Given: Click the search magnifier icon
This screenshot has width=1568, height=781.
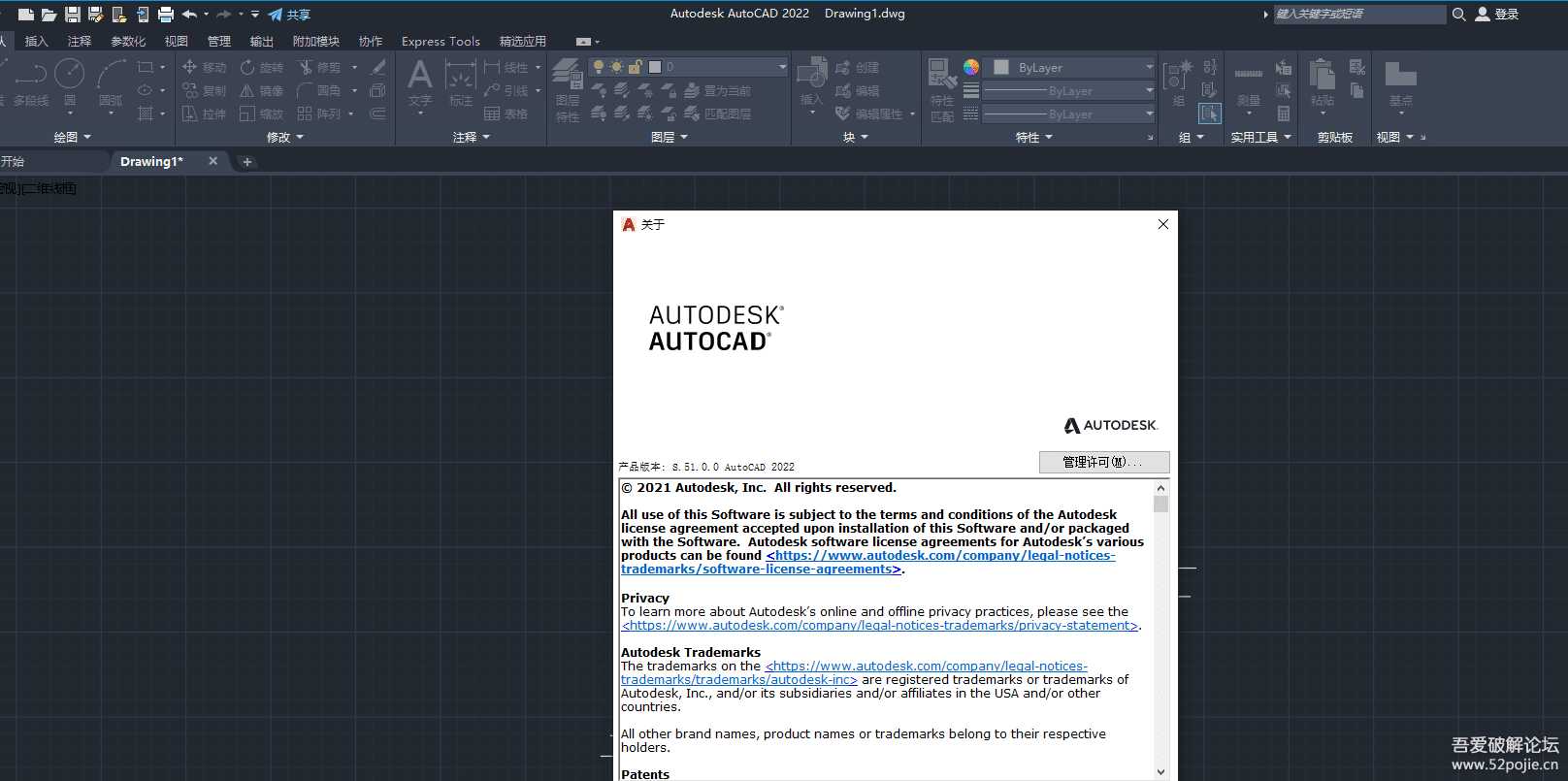Looking at the screenshot, I should tap(1458, 15).
